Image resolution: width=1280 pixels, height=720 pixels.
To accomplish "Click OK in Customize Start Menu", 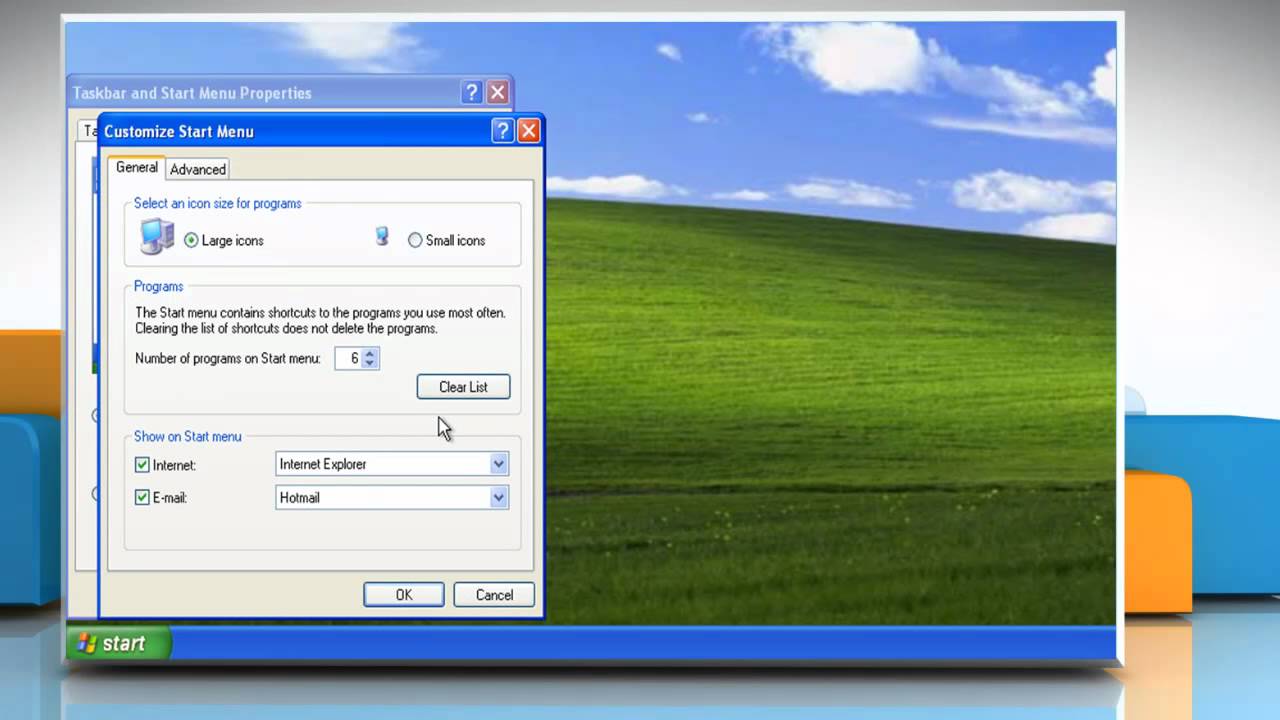I will point(404,595).
